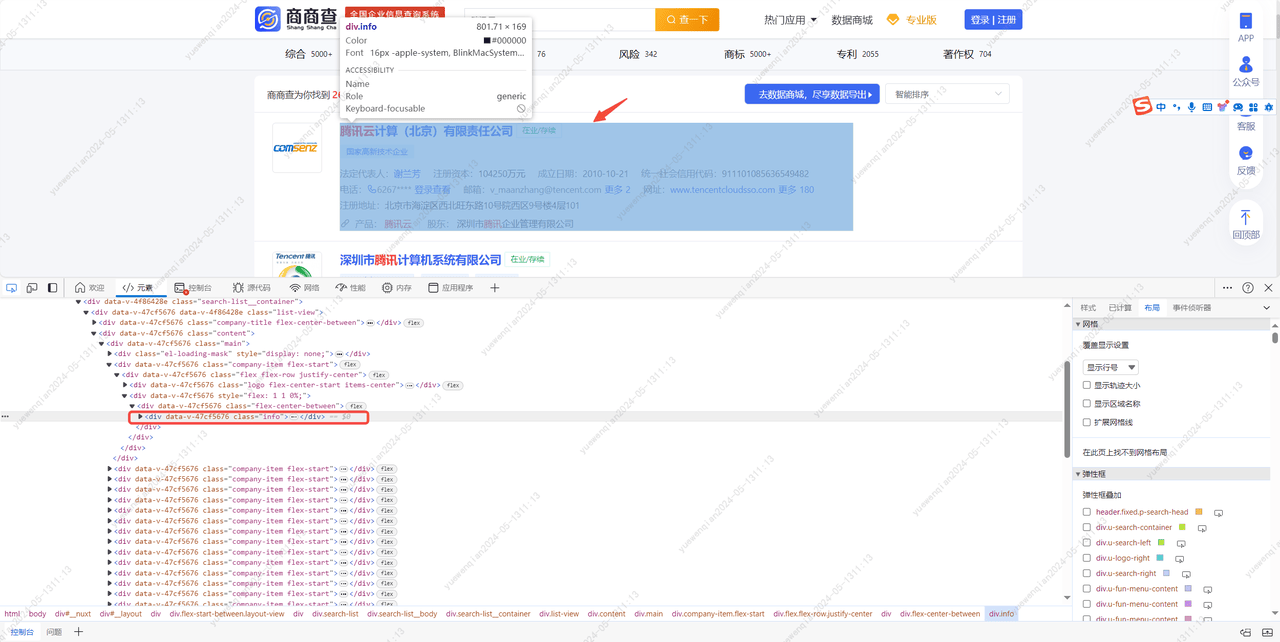
Task: Open the 已计算 styles tab
Action: pos(1119,307)
